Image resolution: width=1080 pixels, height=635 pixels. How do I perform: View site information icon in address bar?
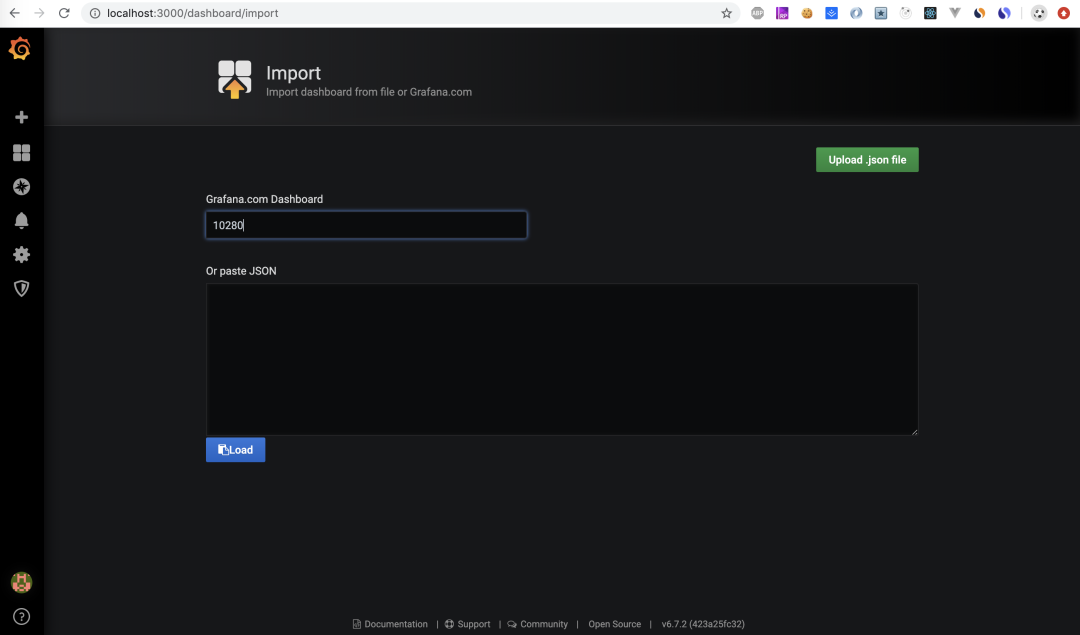tap(95, 13)
